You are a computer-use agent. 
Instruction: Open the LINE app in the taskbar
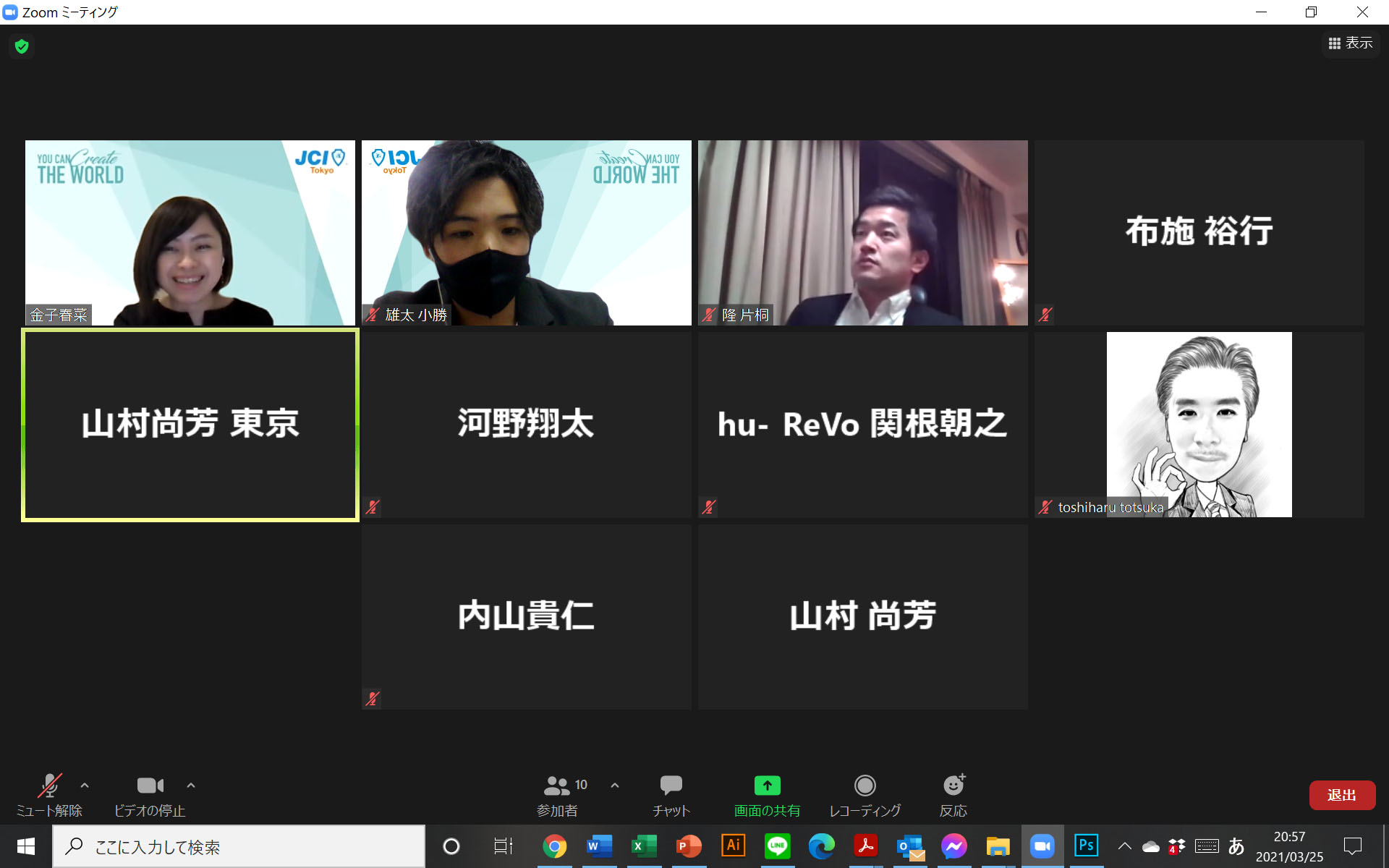pyautogui.click(x=777, y=846)
